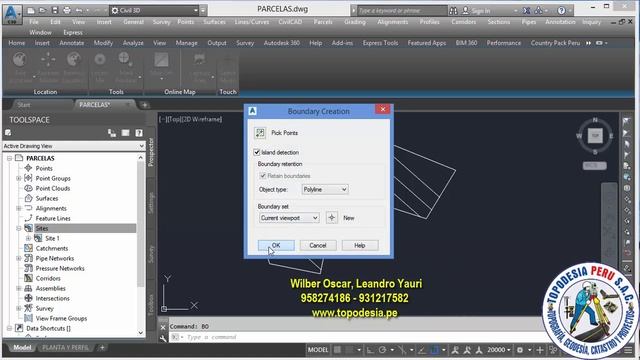Click the workspace switching gear status icon

tap(520, 350)
